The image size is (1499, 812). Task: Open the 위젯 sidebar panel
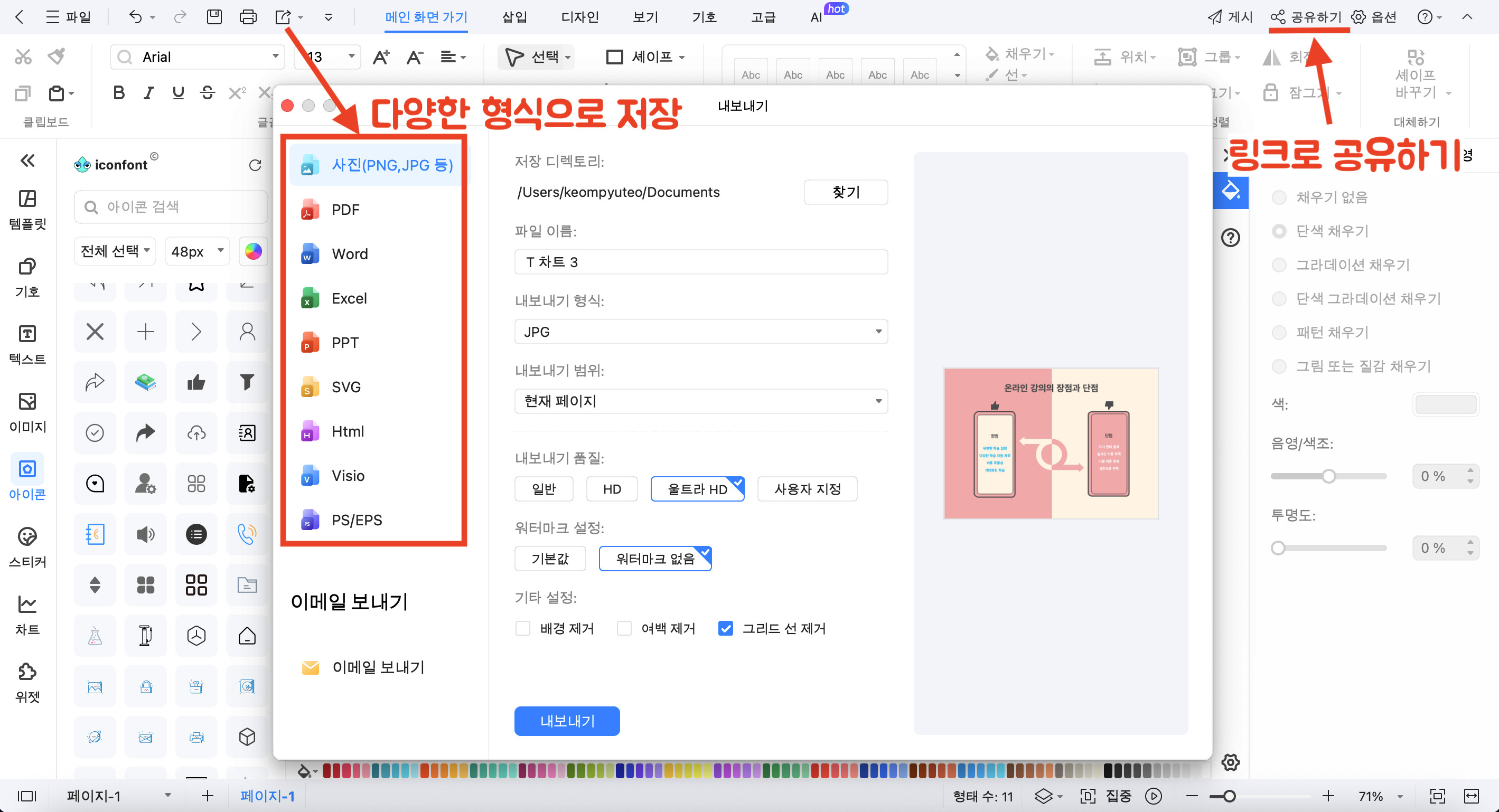coord(27,683)
